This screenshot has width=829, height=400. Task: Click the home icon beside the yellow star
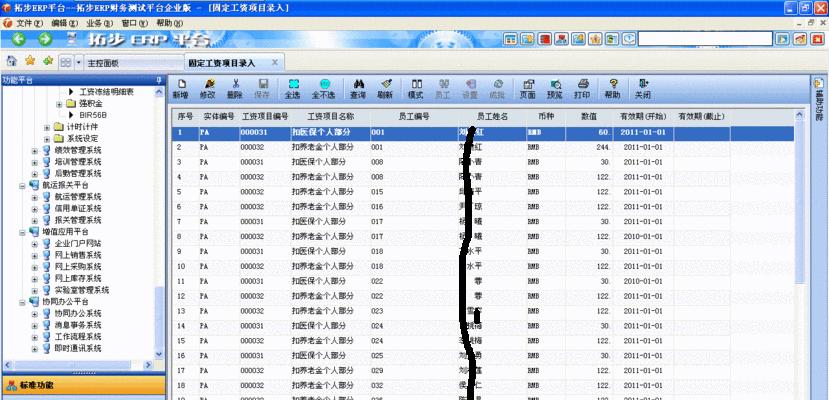(12, 61)
